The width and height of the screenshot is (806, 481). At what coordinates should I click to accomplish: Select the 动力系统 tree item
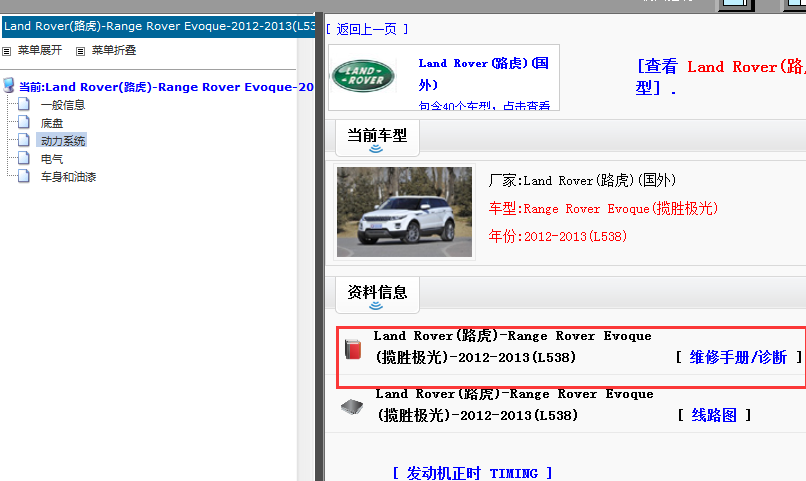tap(63, 141)
